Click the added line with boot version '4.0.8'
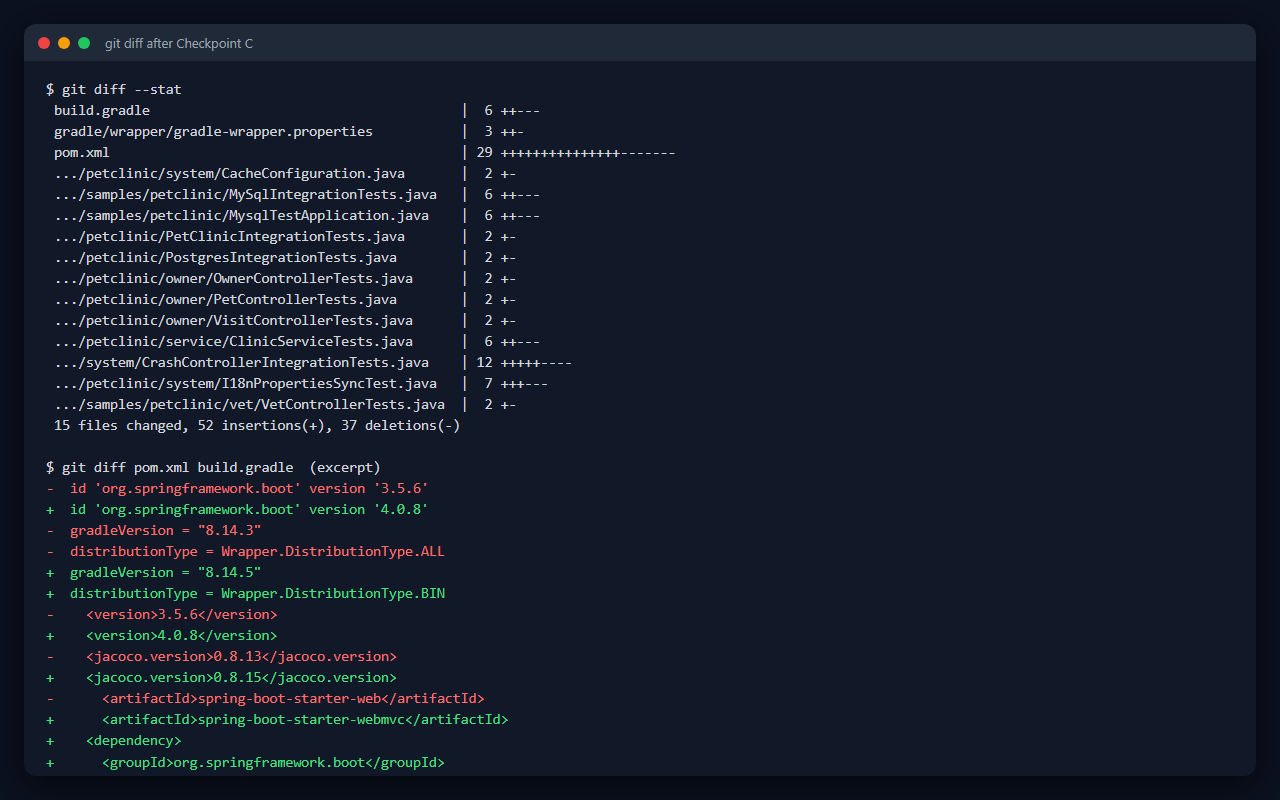 (x=237, y=509)
